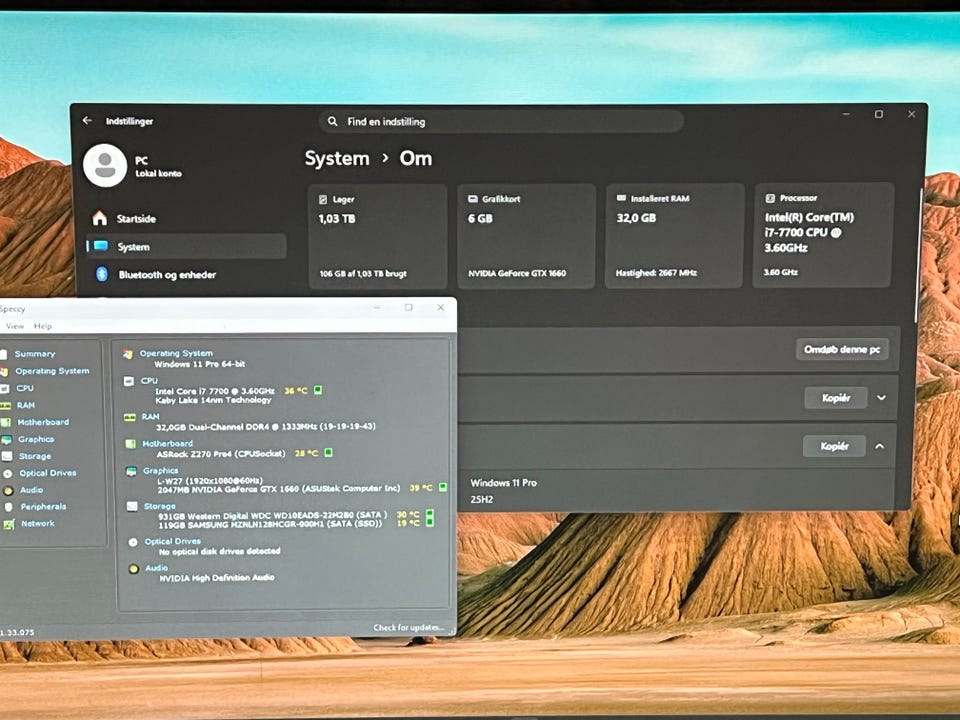
Task: Click the Audio icon in Speccy sidebar
Action: (8, 490)
